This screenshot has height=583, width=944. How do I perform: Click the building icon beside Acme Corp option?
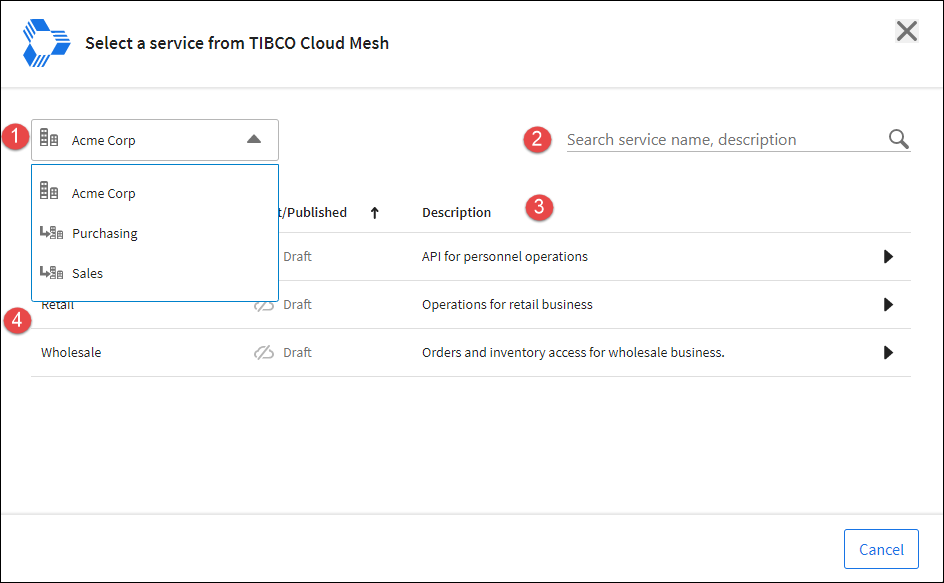(49, 193)
